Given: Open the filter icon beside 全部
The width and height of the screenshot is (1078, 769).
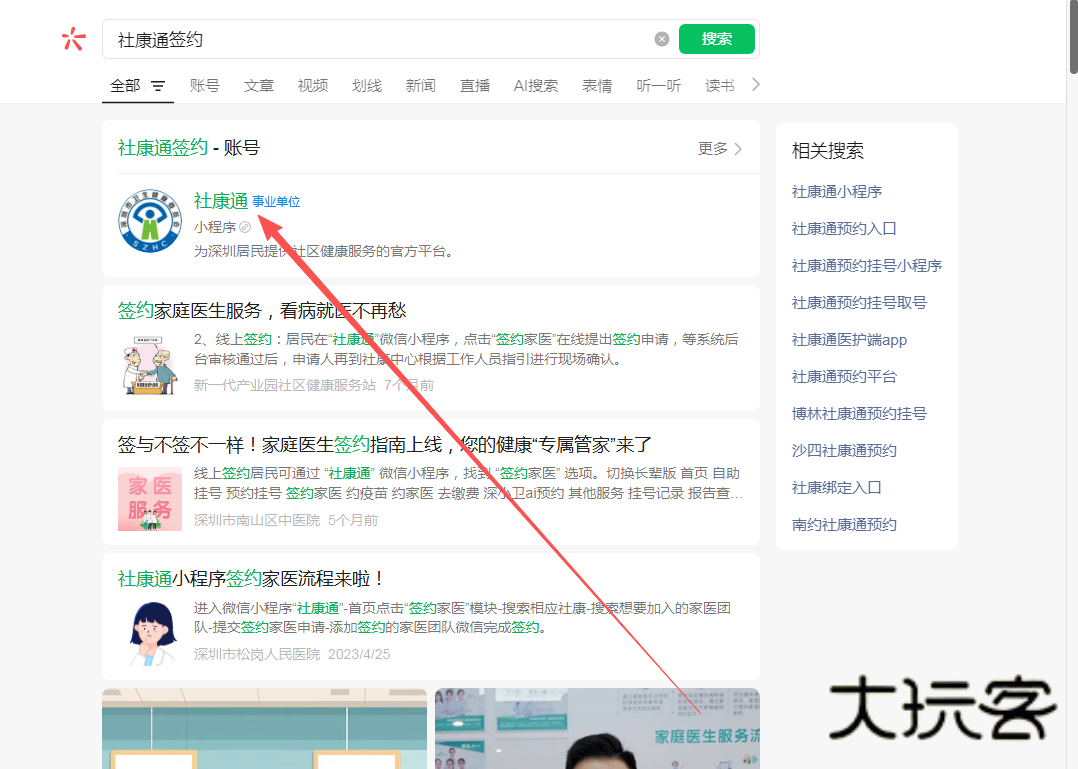Looking at the screenshot, I should (x=158, y=86).
